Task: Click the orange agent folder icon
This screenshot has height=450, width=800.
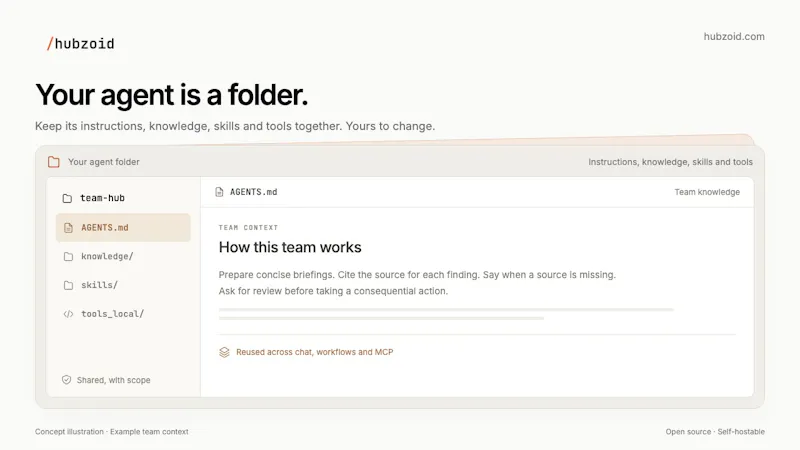Action: click(54, 162)
